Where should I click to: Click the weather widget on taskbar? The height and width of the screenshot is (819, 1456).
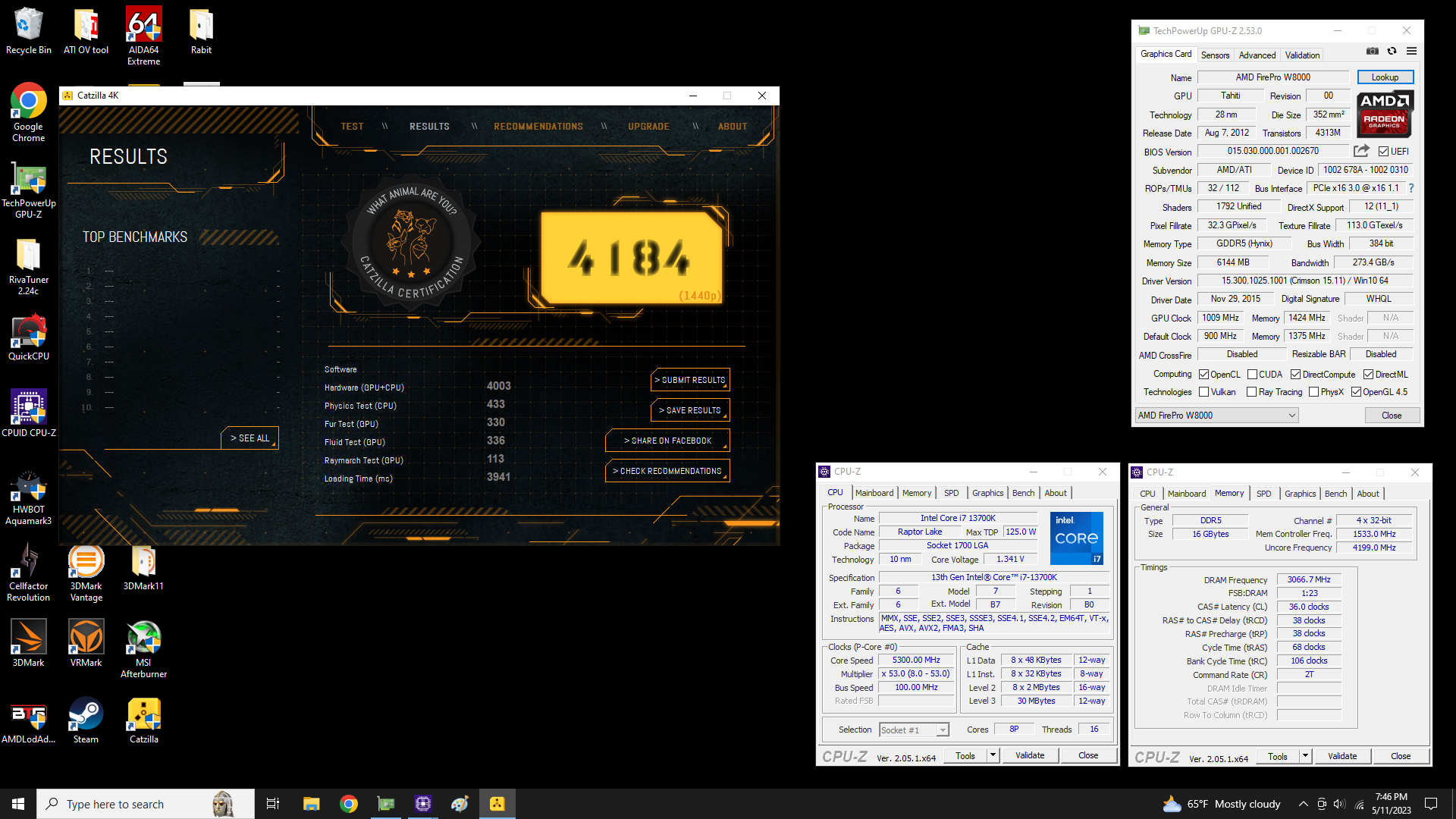click(1222, 804)
